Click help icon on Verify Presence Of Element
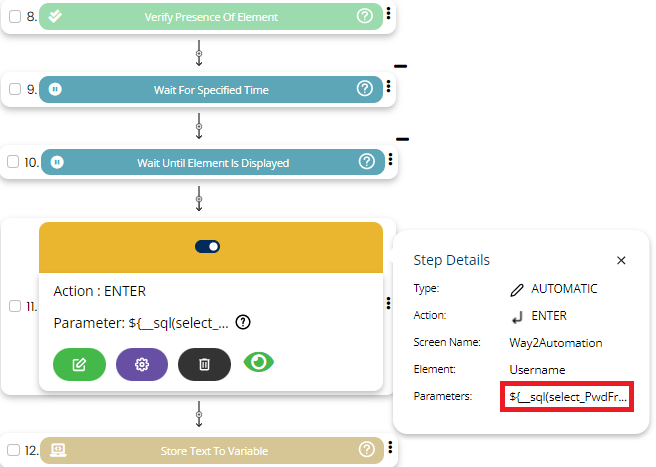Image resolution: width=656 pixels, height=467 pixels. click(x=365, y=17)
